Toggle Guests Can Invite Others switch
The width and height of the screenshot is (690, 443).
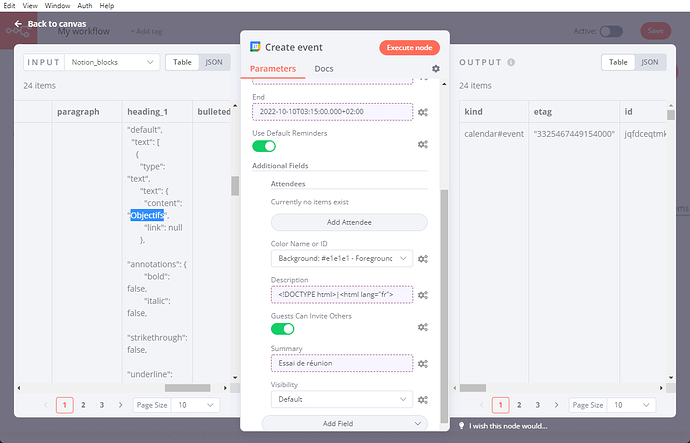click(283, 329)
